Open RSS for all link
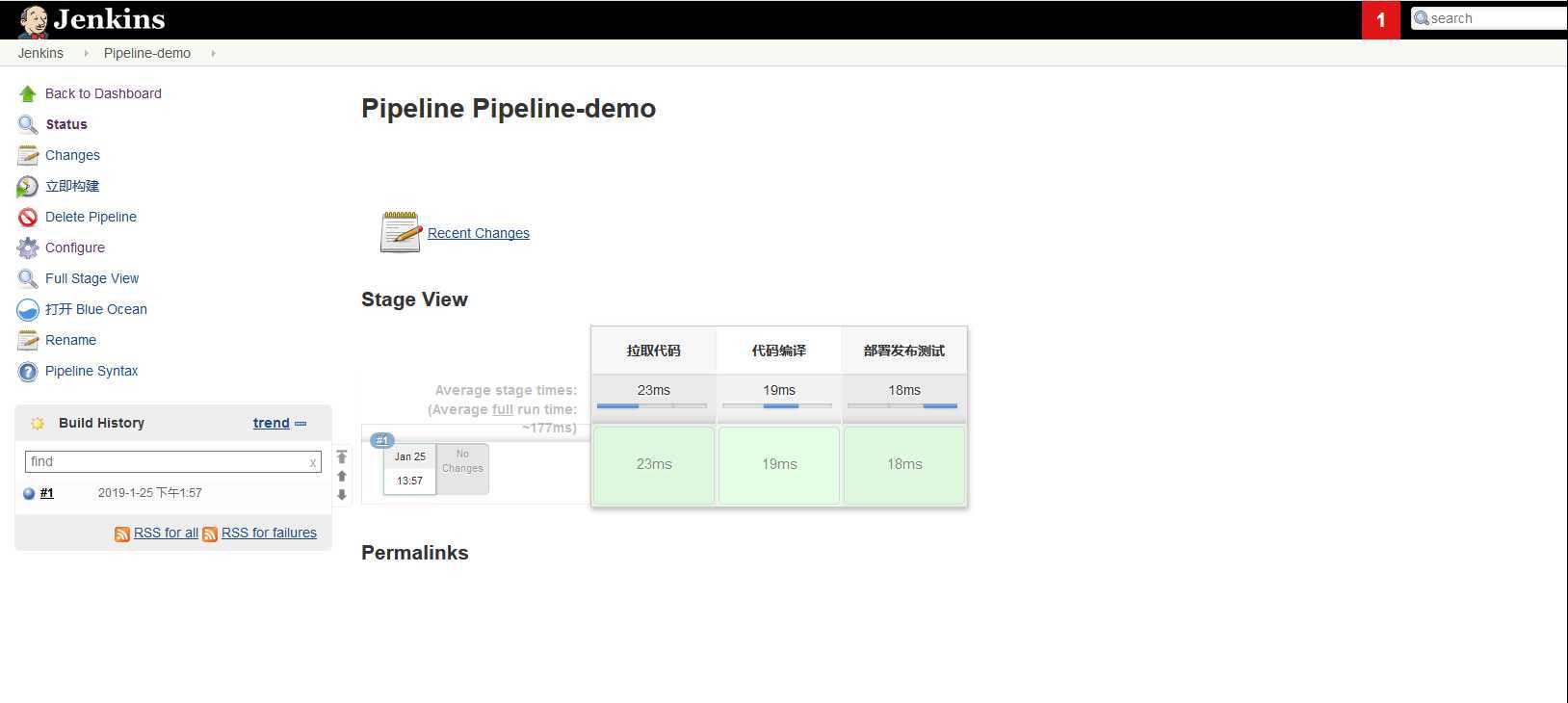This screenshot has height=703, width=1568. pos(166,533)
